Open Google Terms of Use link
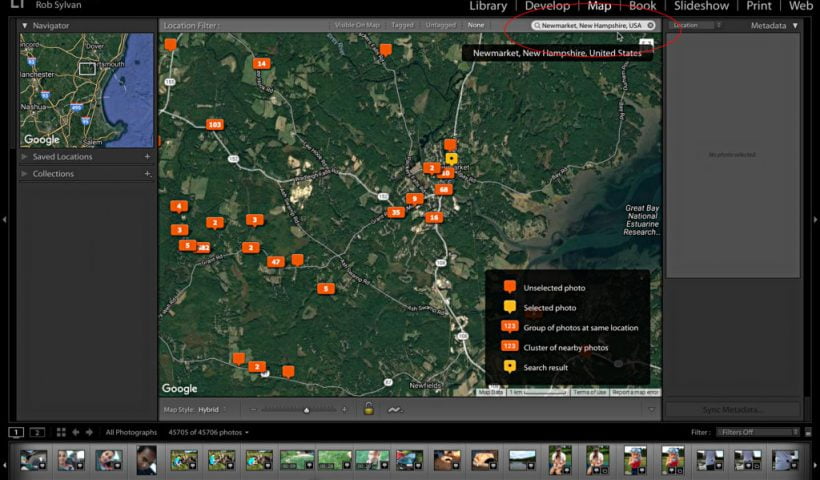Viewport: 820px width, 480px height. (589, 392)
